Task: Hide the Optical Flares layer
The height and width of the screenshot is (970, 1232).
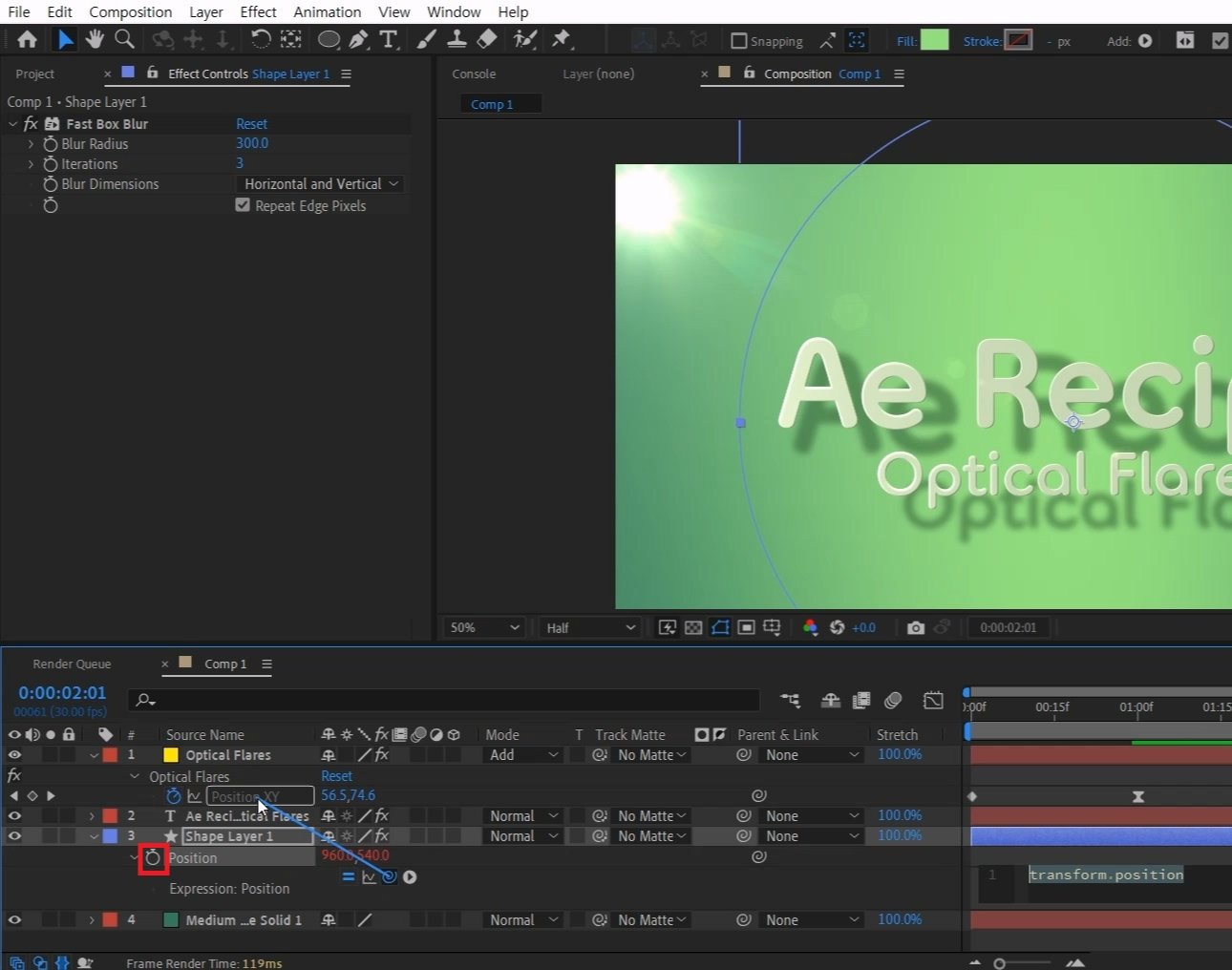Action: click(x=14, y=755)
